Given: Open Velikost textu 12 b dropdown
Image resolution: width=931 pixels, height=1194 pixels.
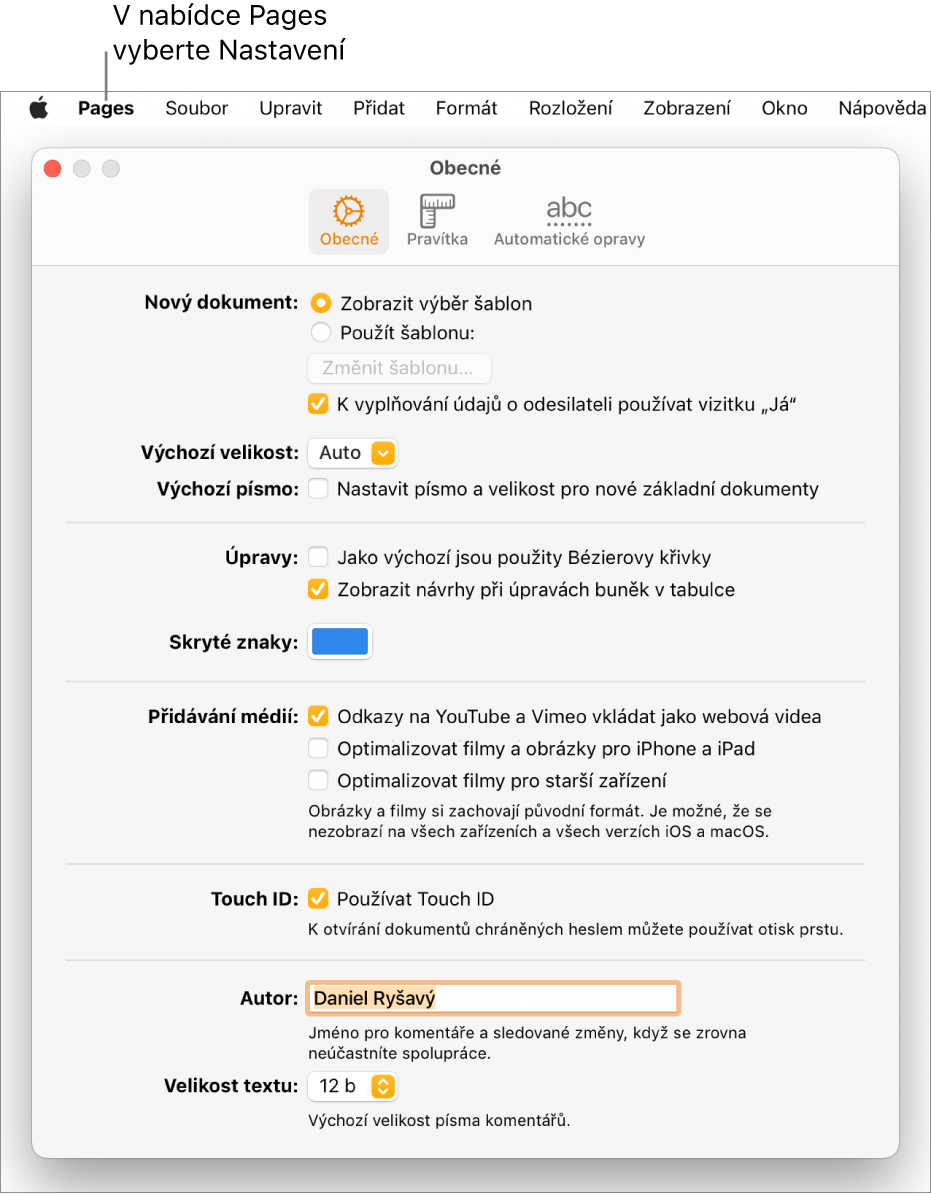Looking at the screenshot, I should pos(353,1086).
